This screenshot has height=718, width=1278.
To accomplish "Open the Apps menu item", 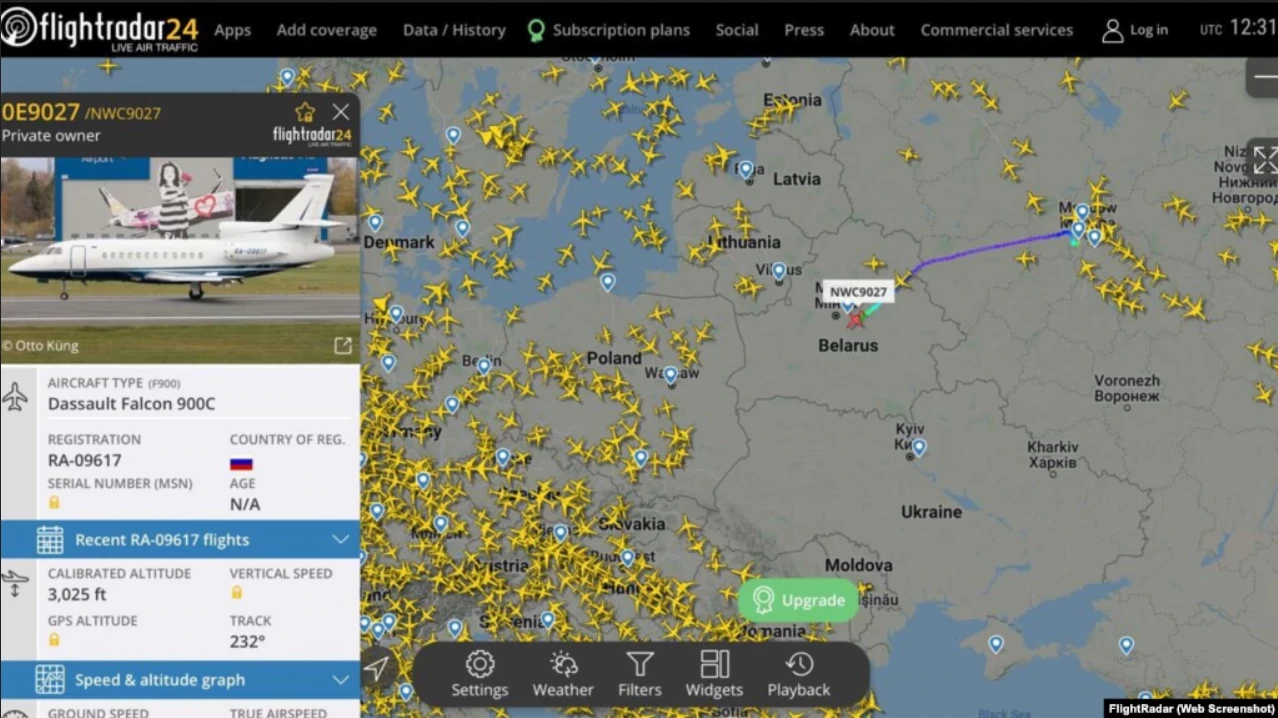I will coord(232,30).
